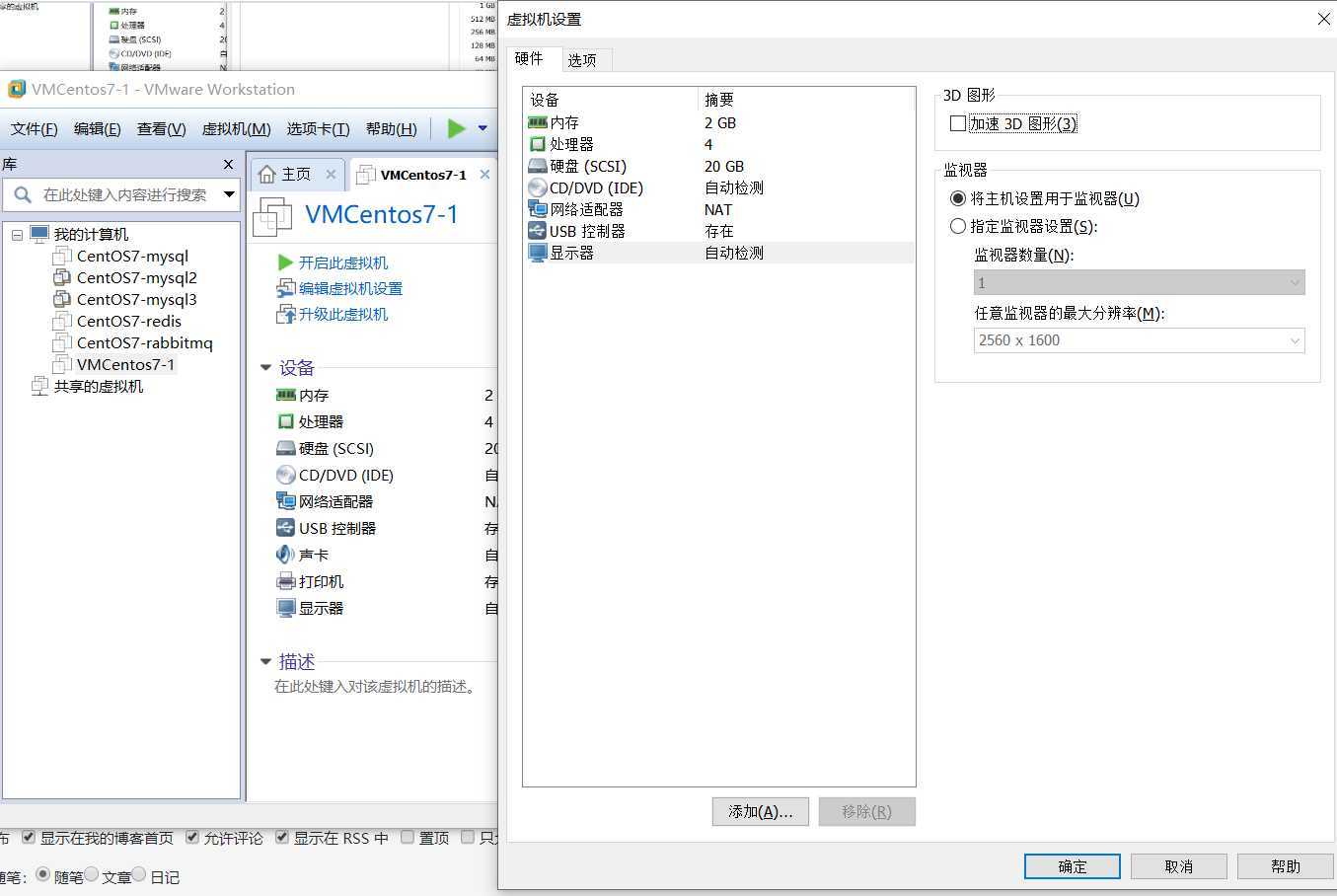Click the 帮助 button in settings dialog
This screenshot has width=1337, height=896.
click(x=1286, y=866)
